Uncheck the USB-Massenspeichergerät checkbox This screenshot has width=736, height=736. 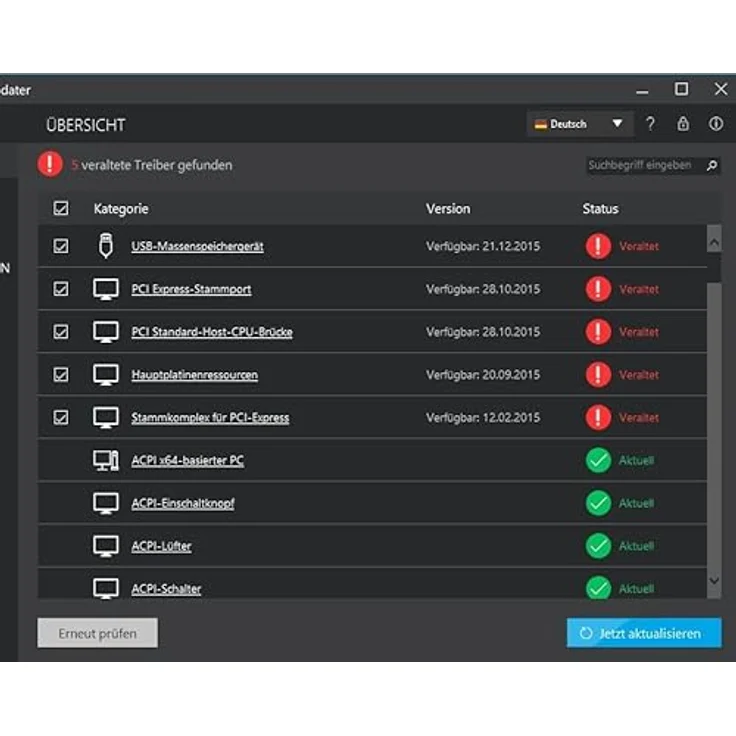point(61,246)
